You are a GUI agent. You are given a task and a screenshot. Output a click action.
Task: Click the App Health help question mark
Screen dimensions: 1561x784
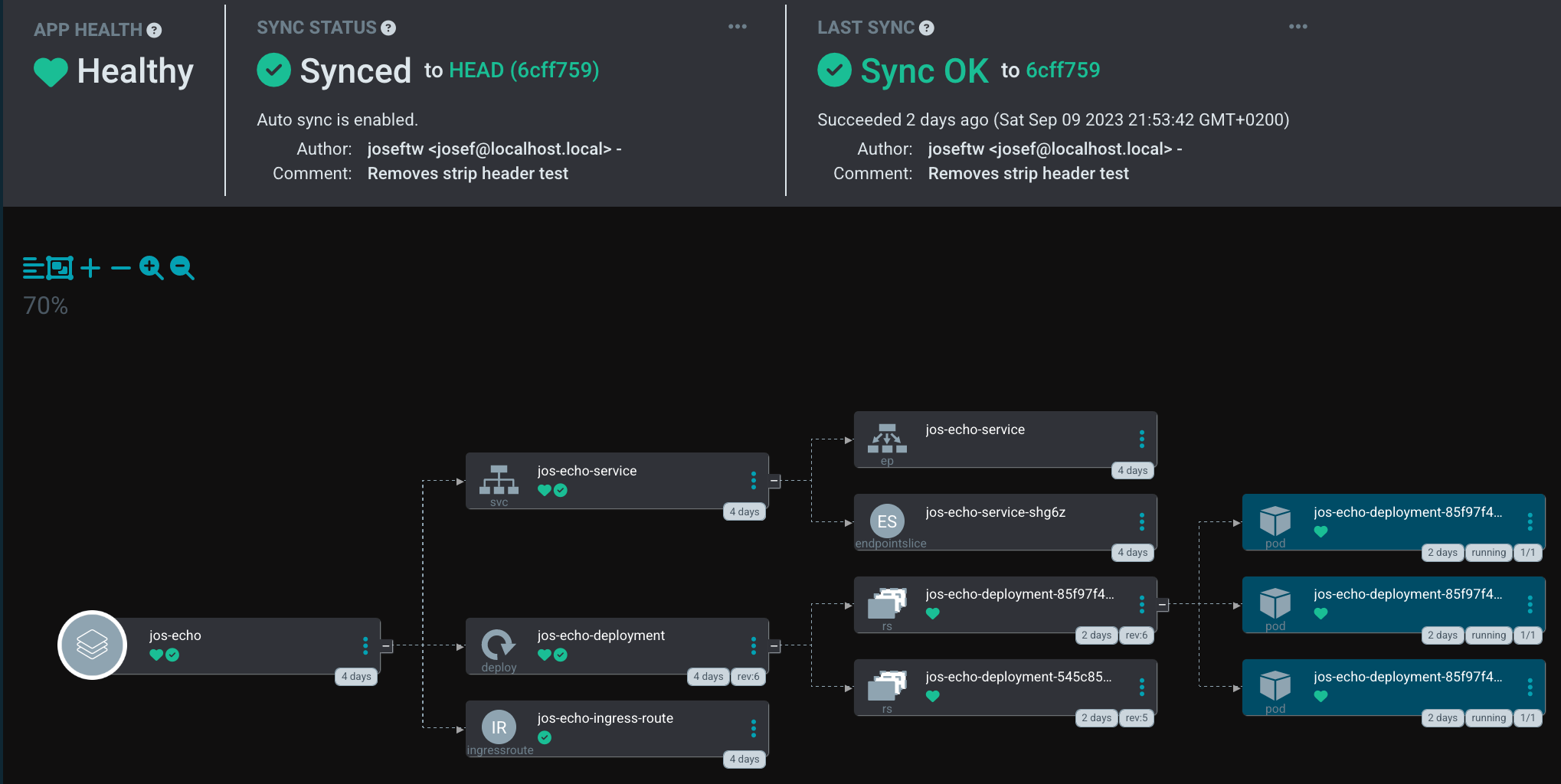coord(154,30)
